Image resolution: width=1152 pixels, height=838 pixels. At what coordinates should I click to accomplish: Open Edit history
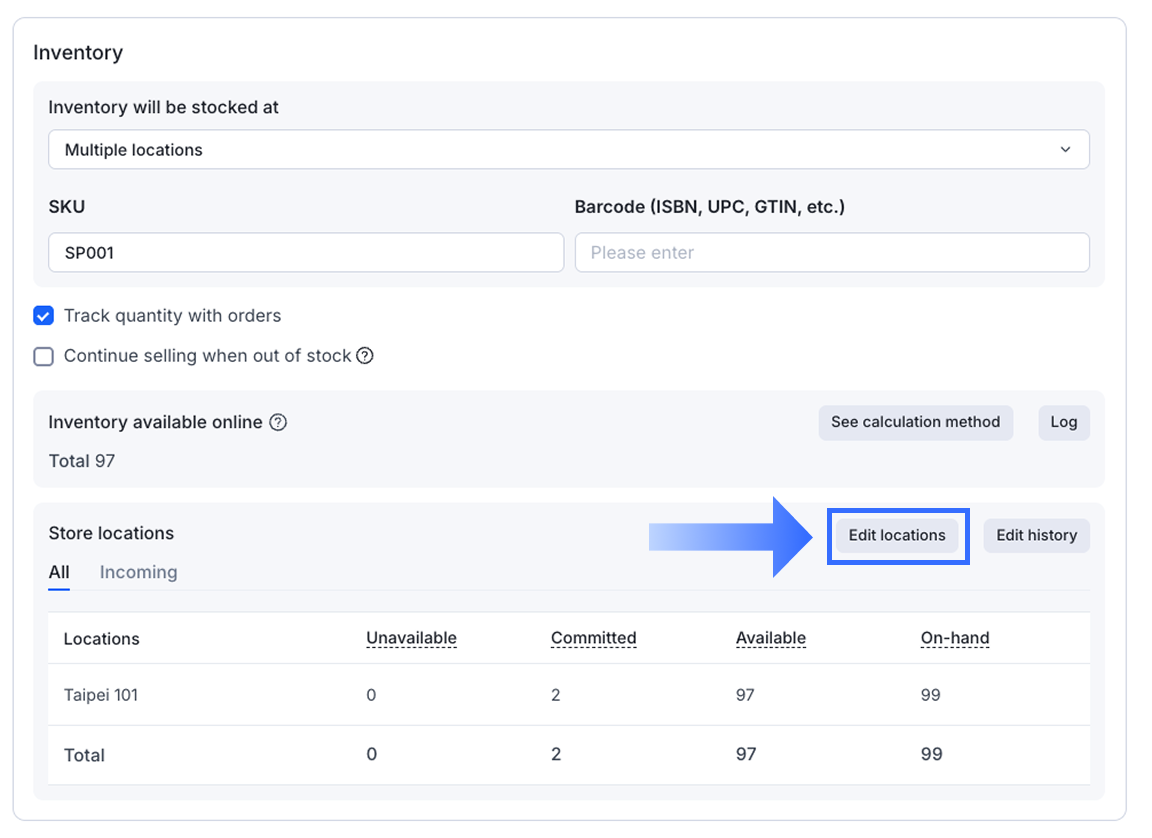coord(1036,535)
